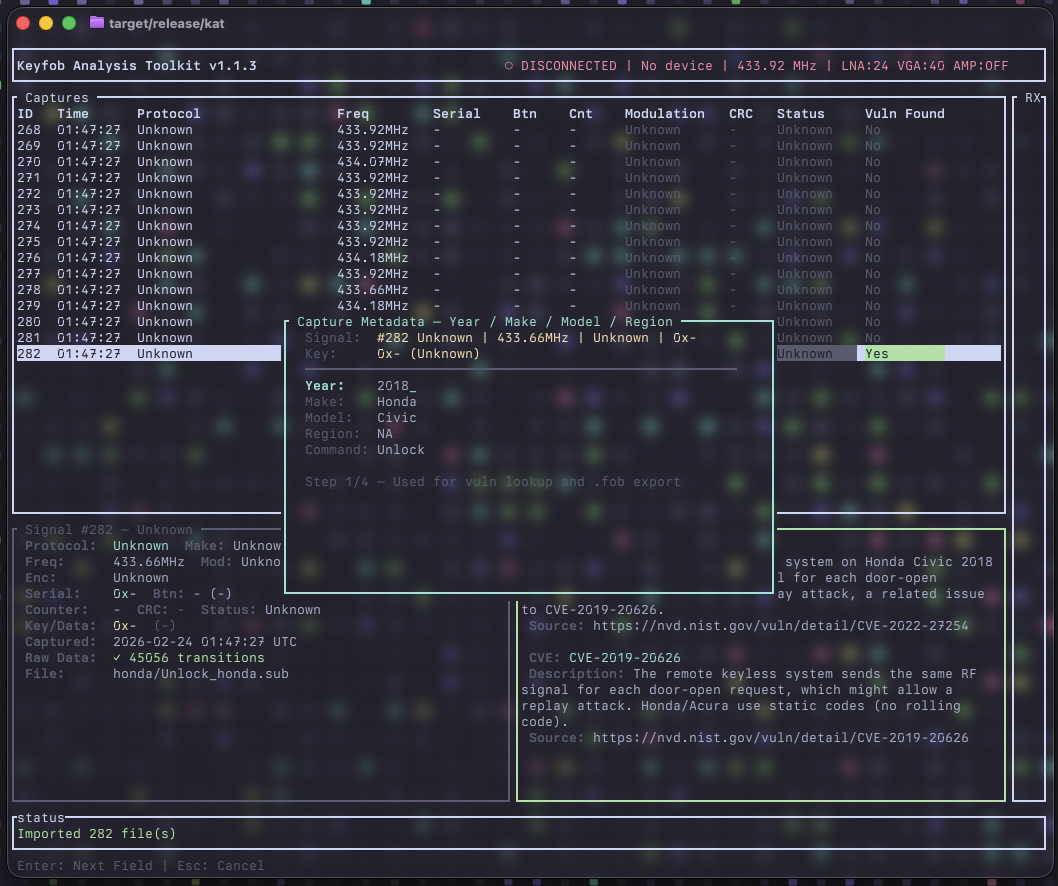
Task: Click the Captures panel title
Action: coord(57,98)
